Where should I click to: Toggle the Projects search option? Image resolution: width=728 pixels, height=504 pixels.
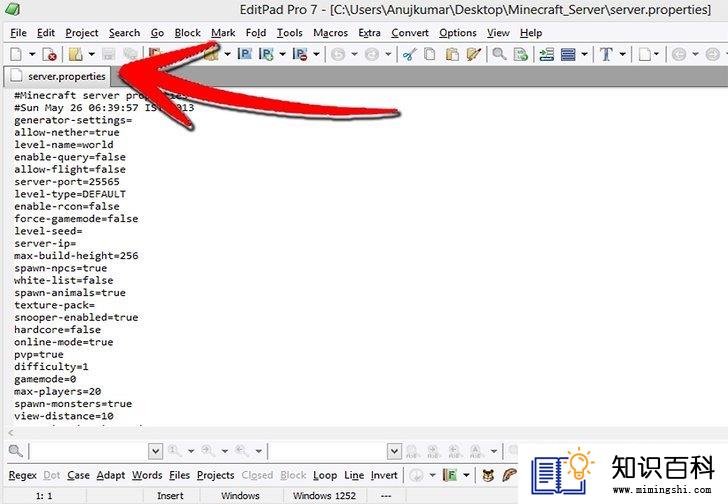coord(215,476)
